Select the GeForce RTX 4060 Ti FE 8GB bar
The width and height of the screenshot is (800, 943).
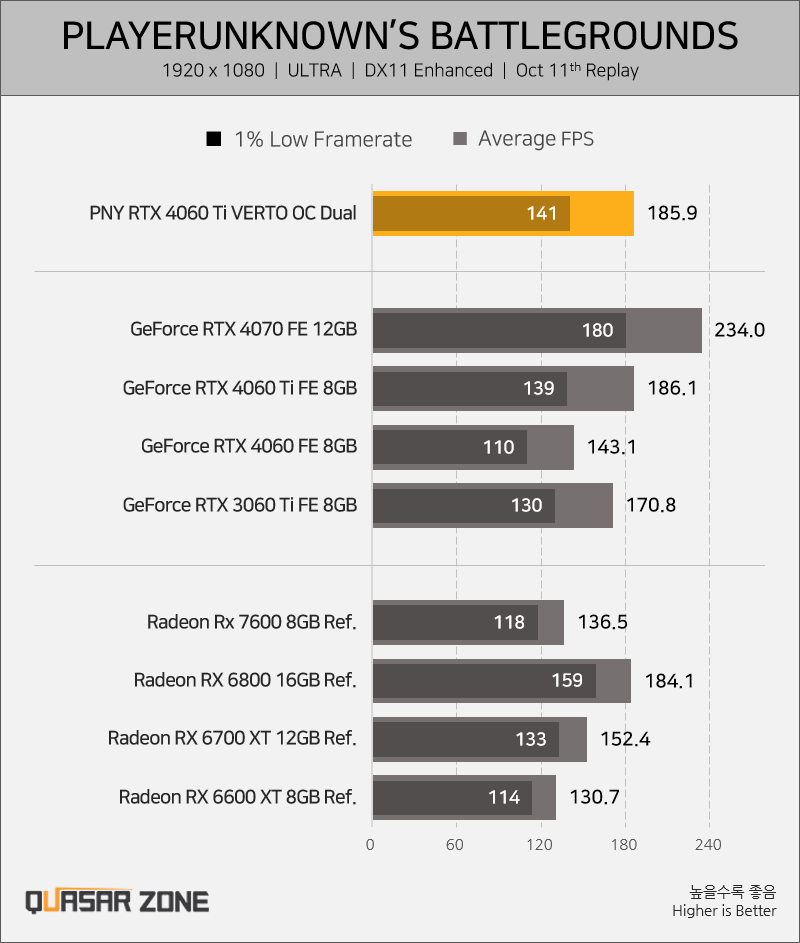click(x=503, y=389)
